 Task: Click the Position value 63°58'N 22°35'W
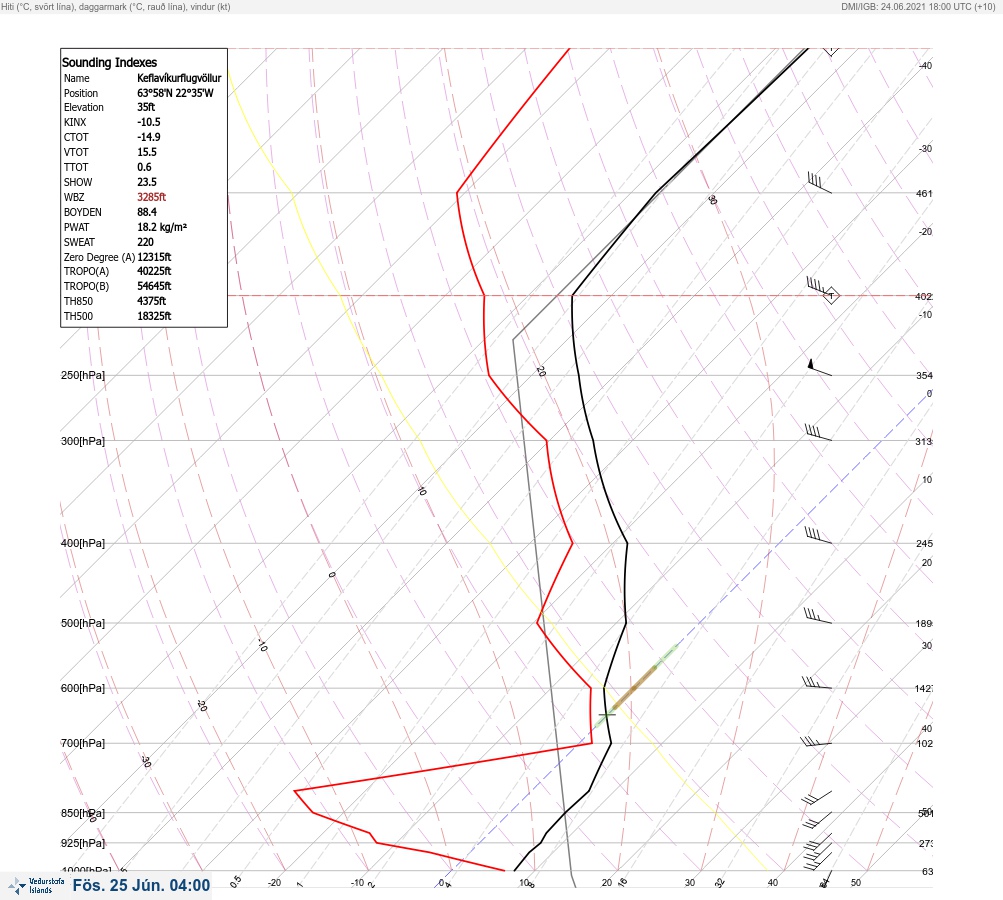click(x=175, y=93)
